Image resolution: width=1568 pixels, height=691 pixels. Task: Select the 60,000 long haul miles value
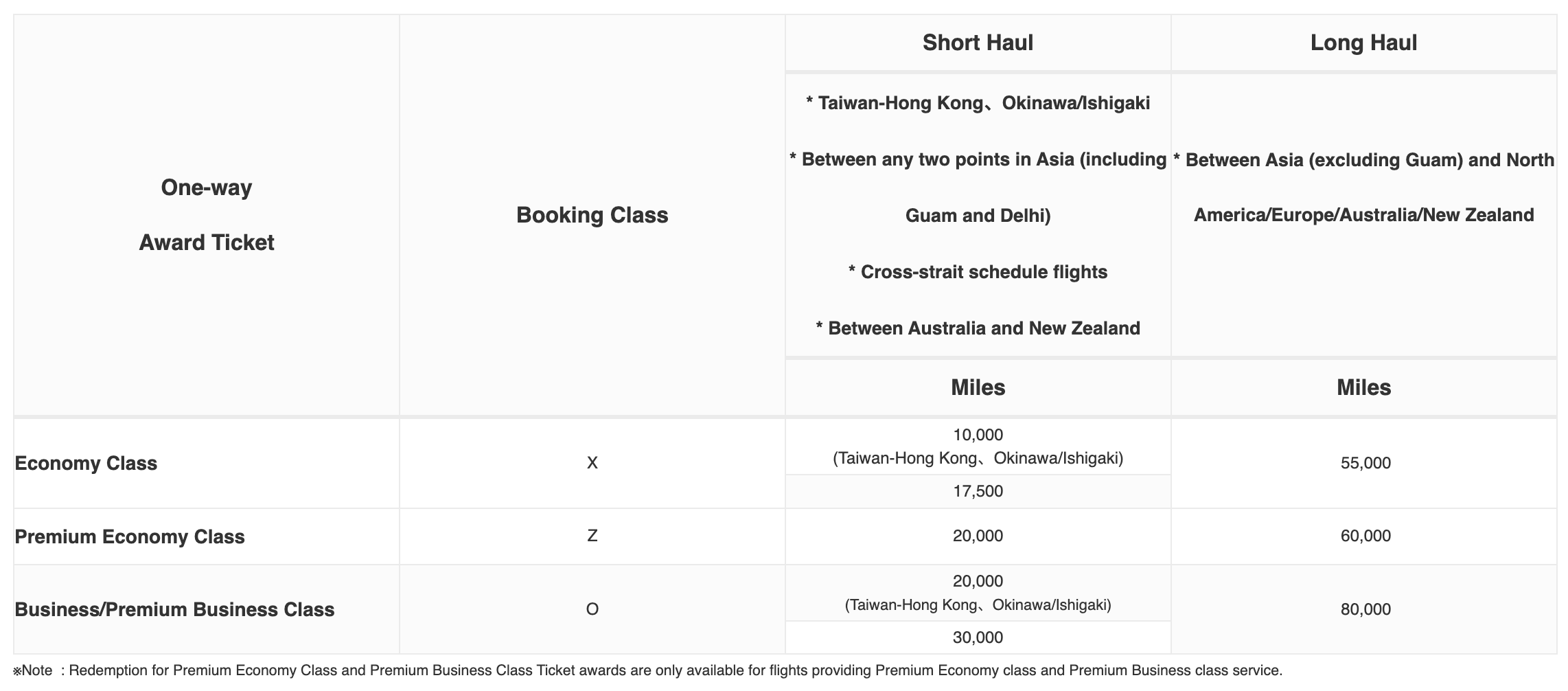[x=1365, y=536]
